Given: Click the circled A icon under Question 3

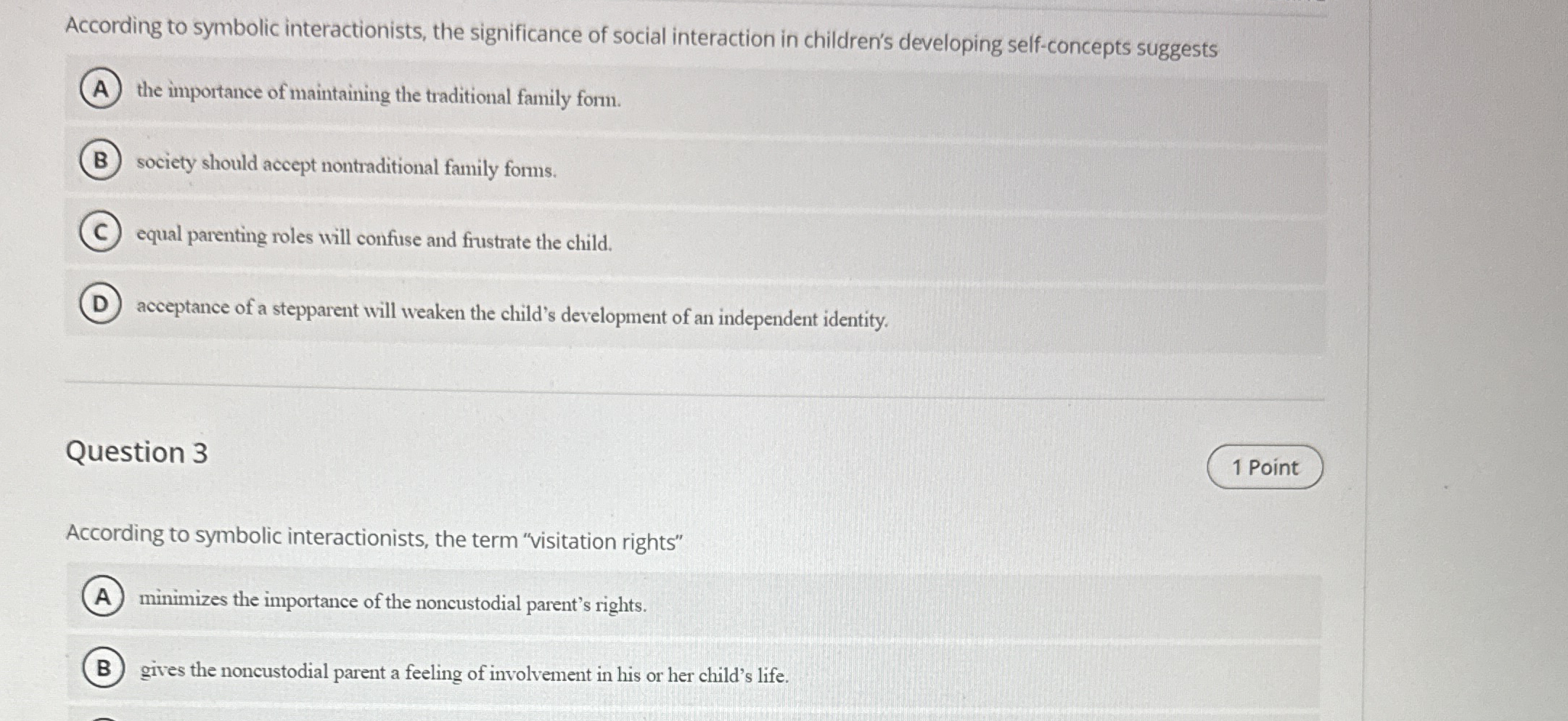Looking at the screenshot, I should point(102,597).
